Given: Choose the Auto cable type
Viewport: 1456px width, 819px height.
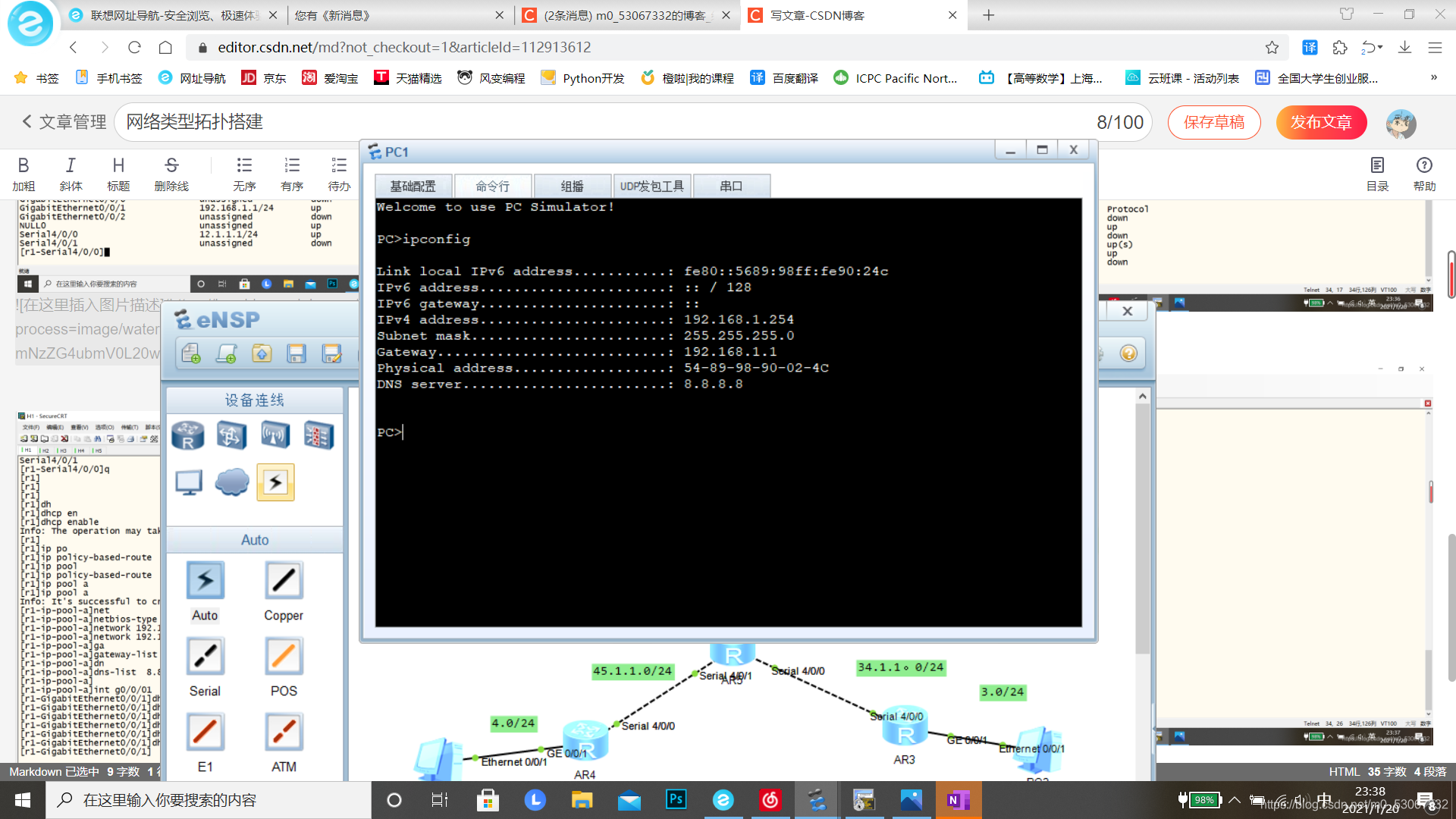Looking at the screenshot, I should [x=205, y=581].
